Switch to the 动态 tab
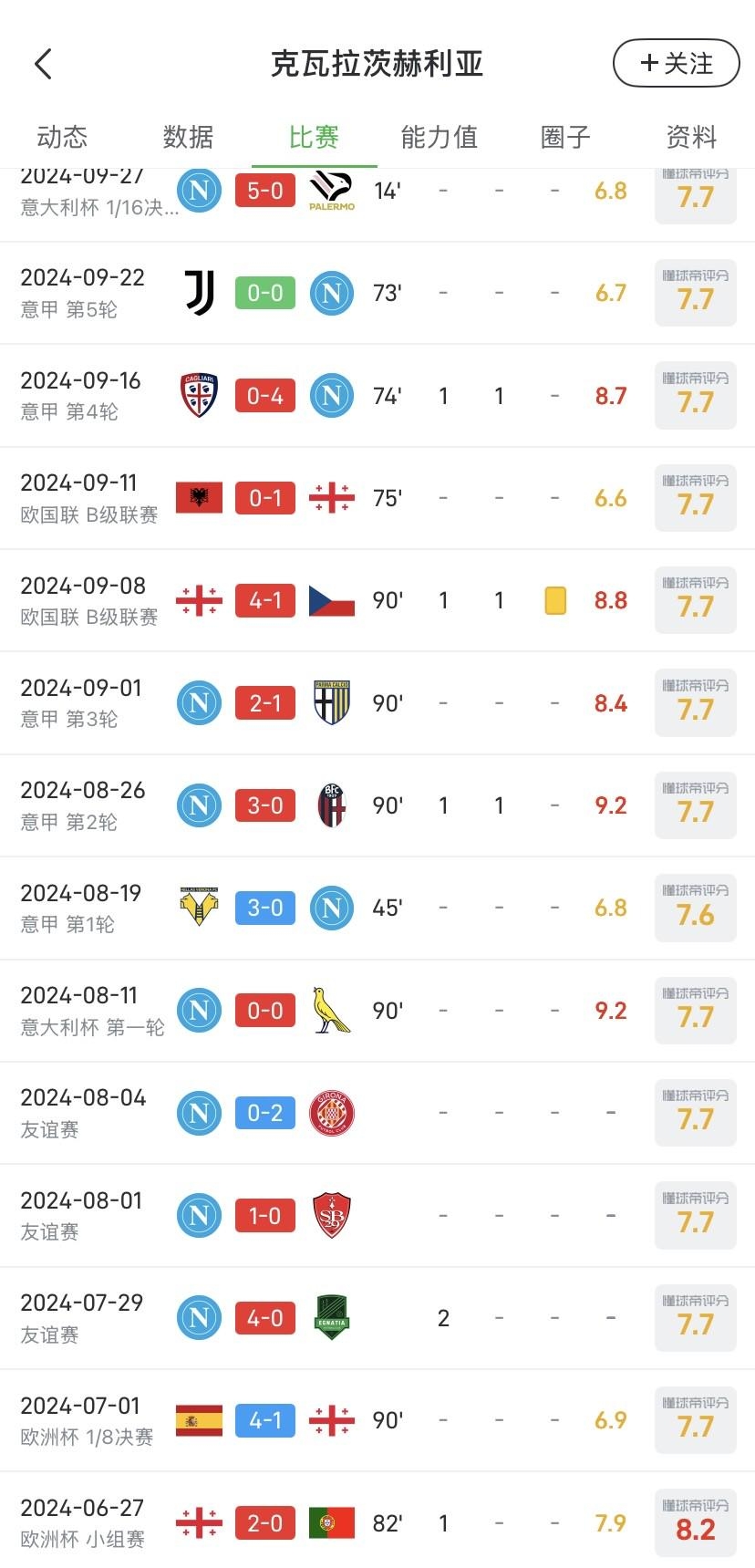The image size is (755, 1568). point(62,137)
